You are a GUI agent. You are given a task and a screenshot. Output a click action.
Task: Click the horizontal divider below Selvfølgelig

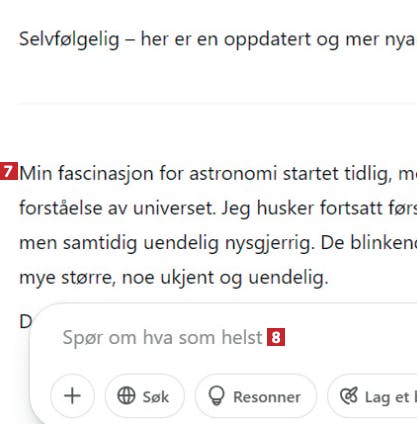tap(217, 104)
